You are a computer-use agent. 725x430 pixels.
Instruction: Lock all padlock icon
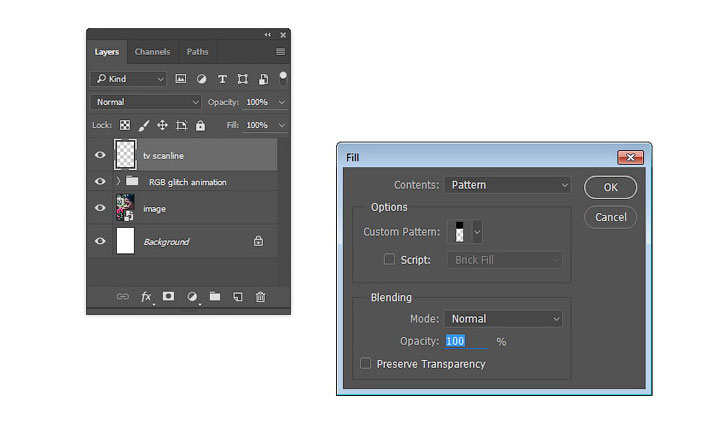click(200, 125)
